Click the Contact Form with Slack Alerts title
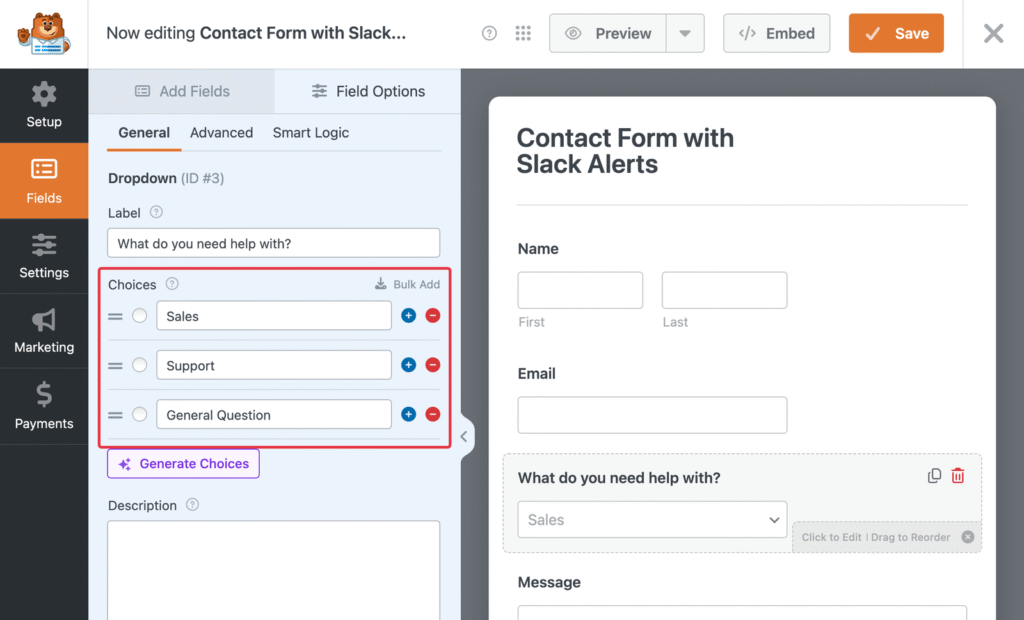The image size is (1024, 620). (x=625, y=151)
